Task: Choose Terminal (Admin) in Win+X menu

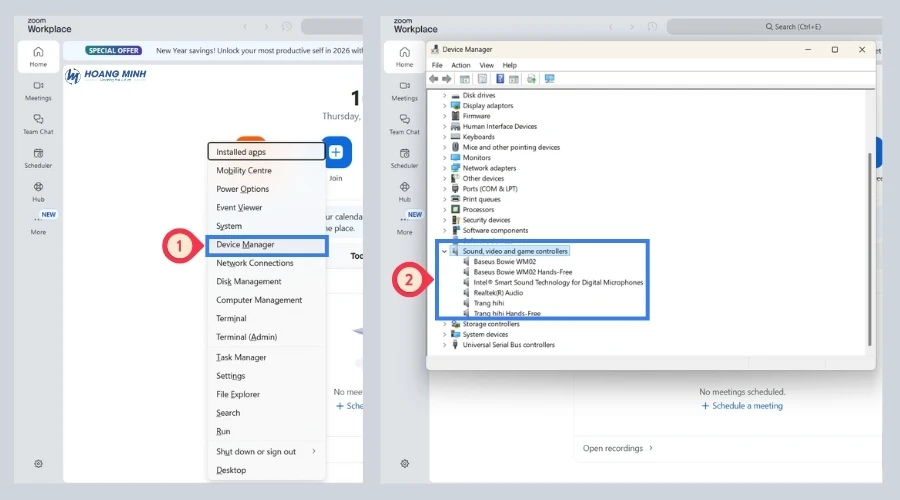Action: point(266,337)
